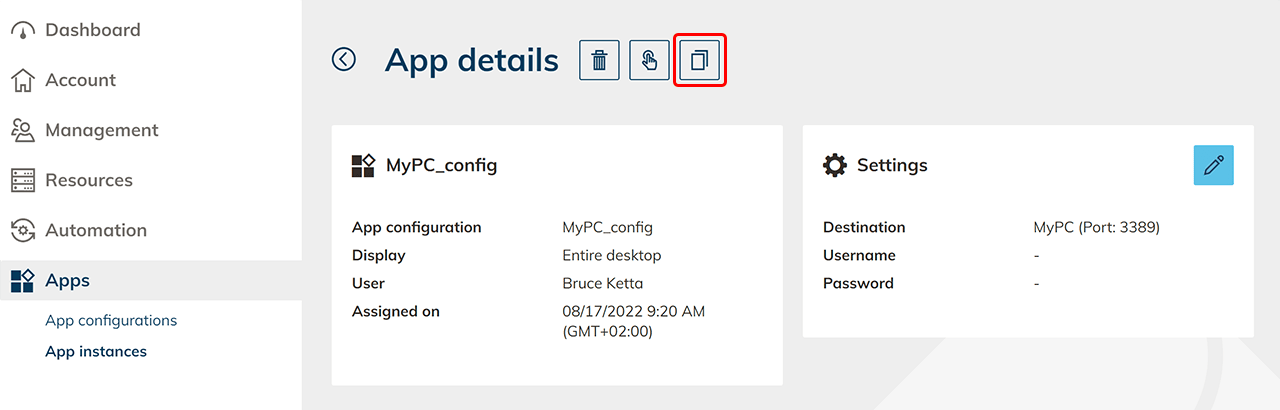This screenshot has width=1280, height=410.
Task: Click the Resources server icon
Action: click(23, 180)
